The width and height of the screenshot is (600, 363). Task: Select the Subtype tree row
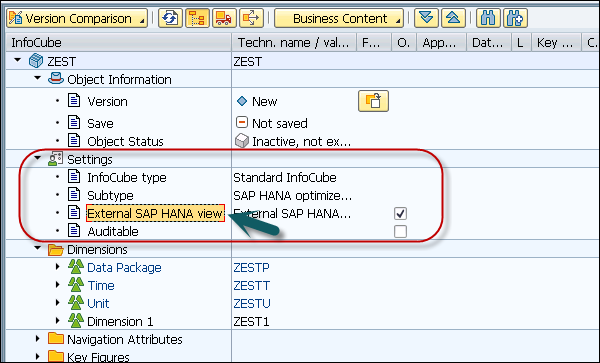[x=110, y=195]
